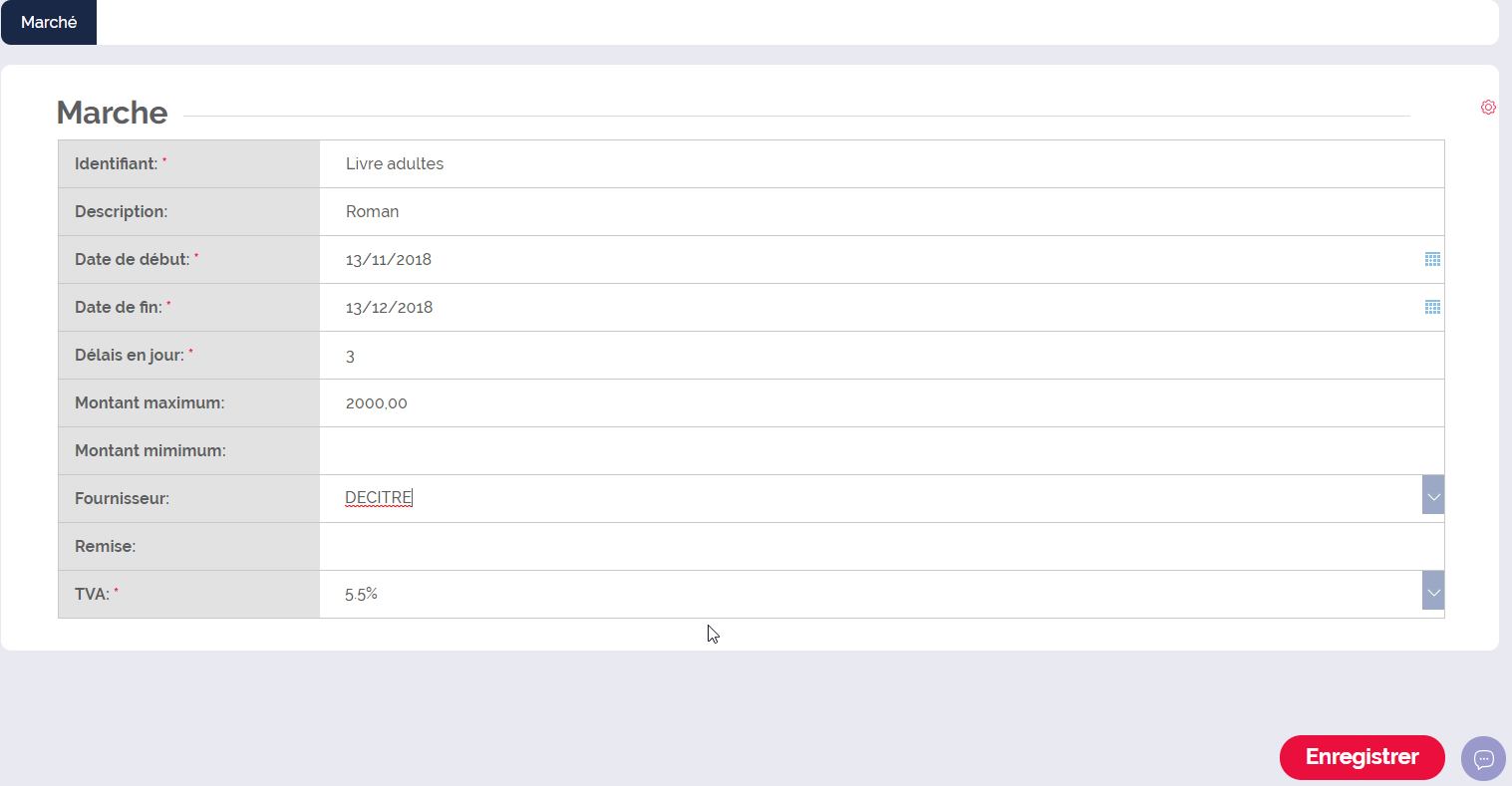Focus the empty Remise field

pos(882,546)
